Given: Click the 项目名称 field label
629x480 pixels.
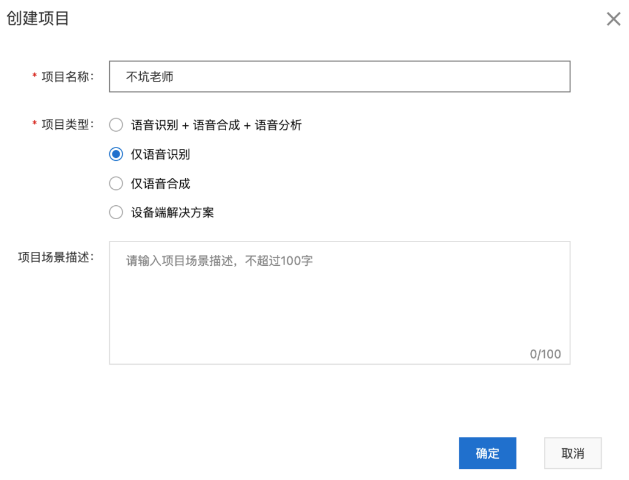Looking at the screenshot, I should coord(68,76).
